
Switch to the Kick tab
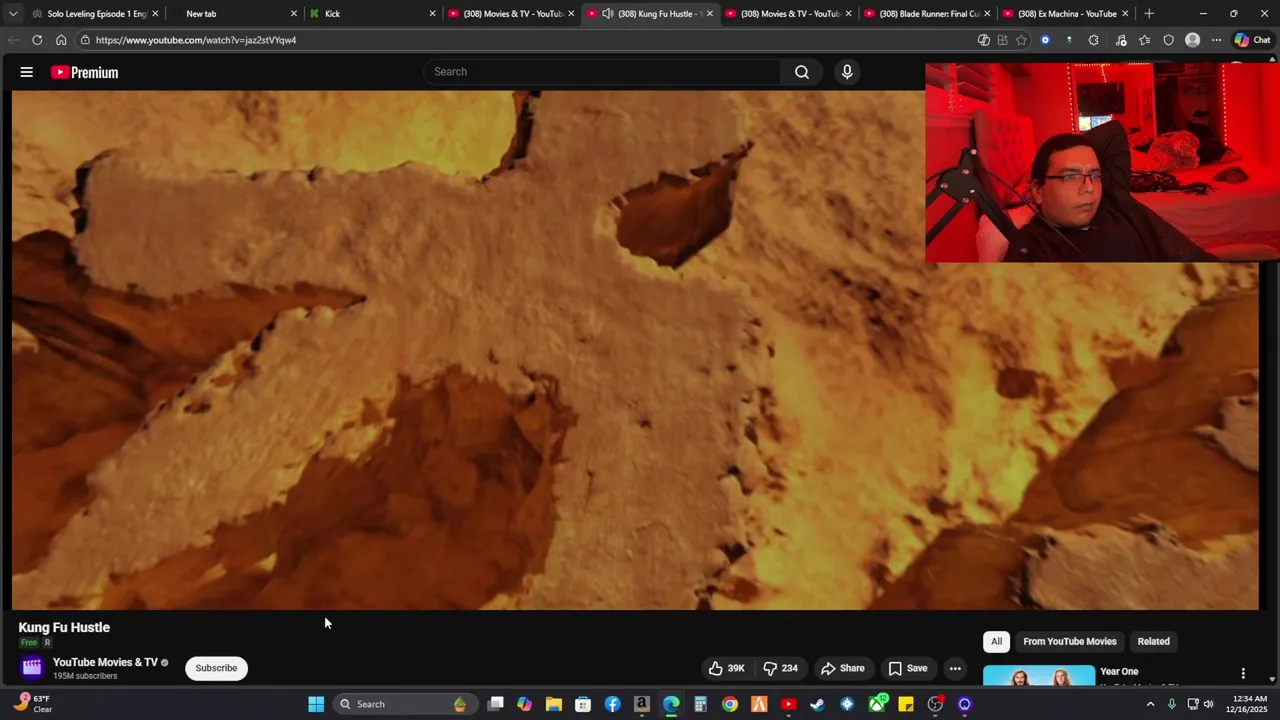372,14
